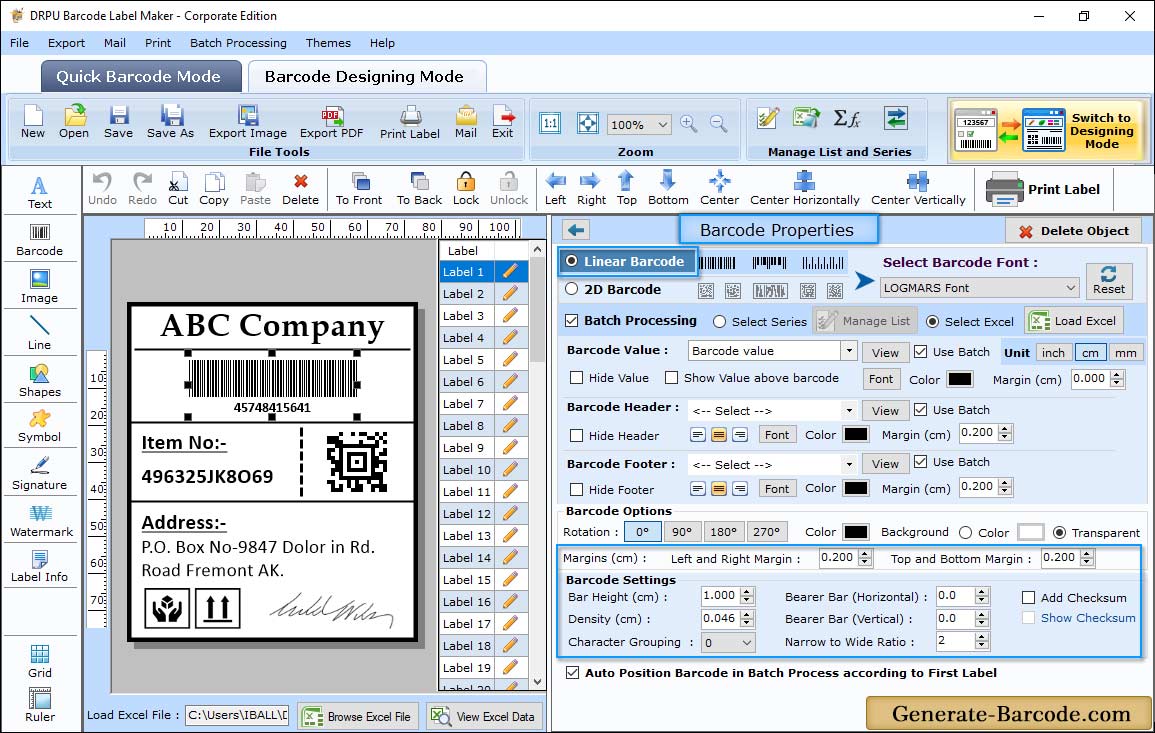Select the Linear Barcode radio button

tap(572, 261)
